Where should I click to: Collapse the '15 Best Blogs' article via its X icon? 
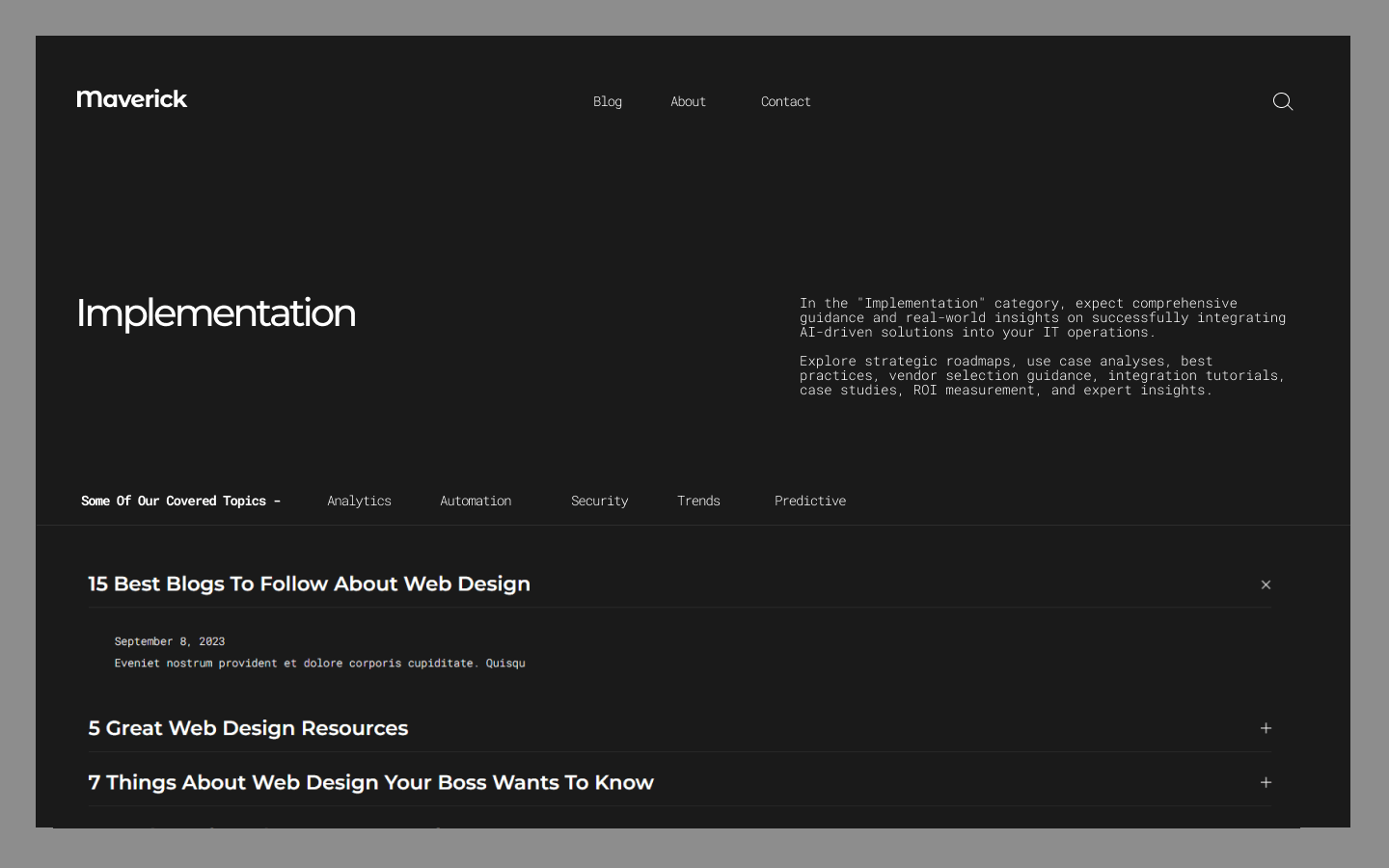click(x=1266, y=584)
